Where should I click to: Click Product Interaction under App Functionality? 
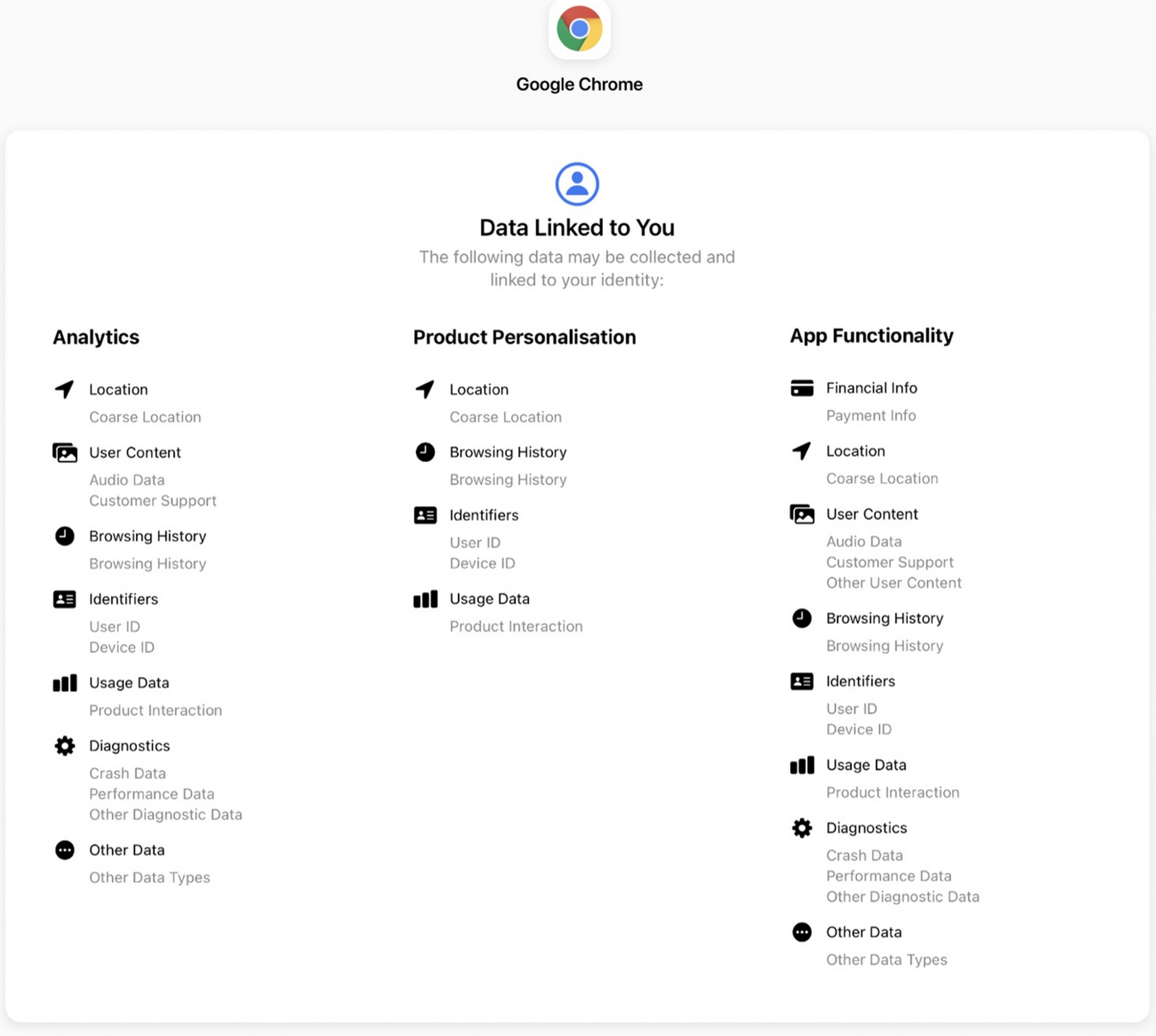[x=893, y=793]
